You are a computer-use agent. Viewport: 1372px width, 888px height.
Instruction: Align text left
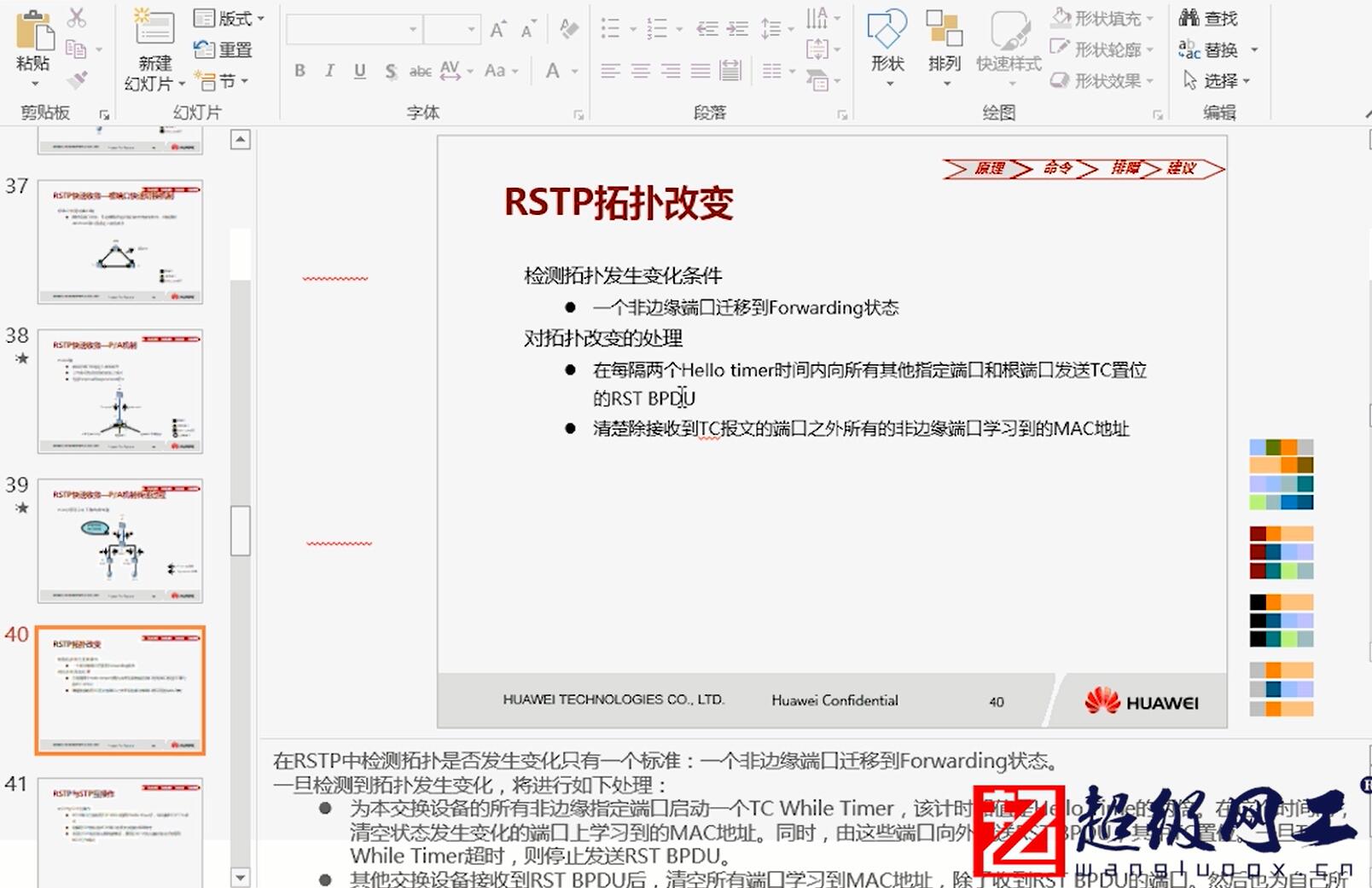point(610,71)
